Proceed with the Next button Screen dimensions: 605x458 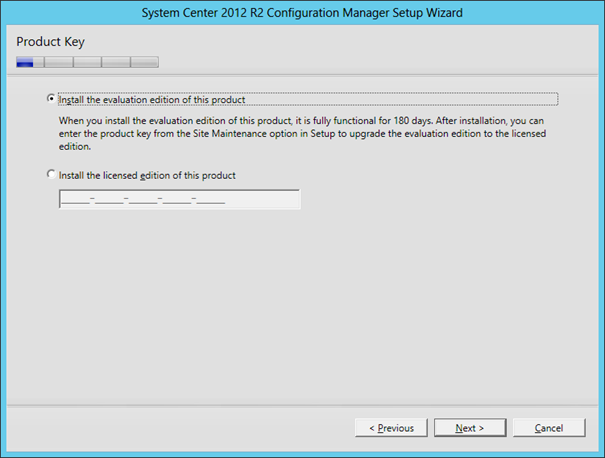point(470,428)
